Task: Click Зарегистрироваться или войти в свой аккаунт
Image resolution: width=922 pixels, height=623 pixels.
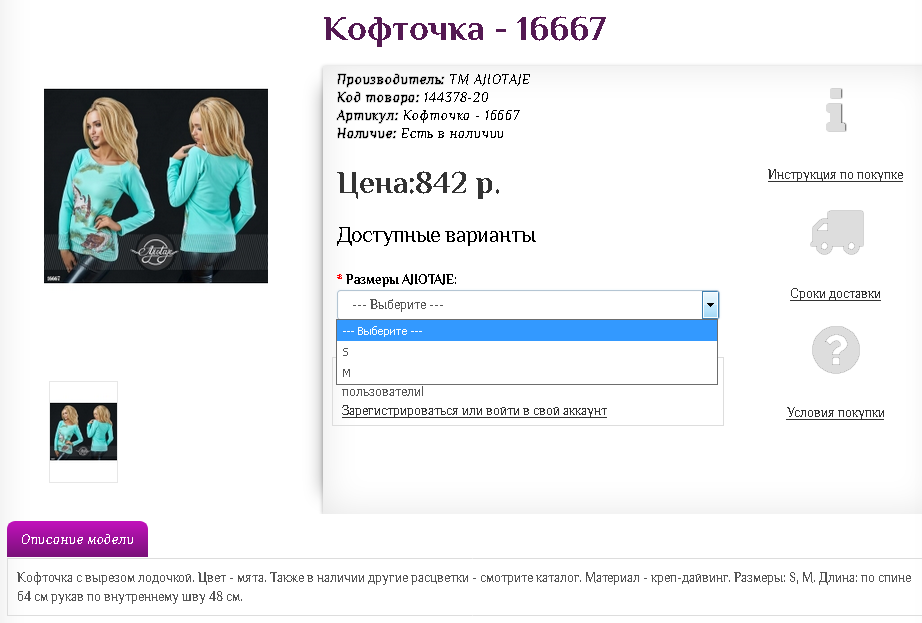Action: coord(474,411)
